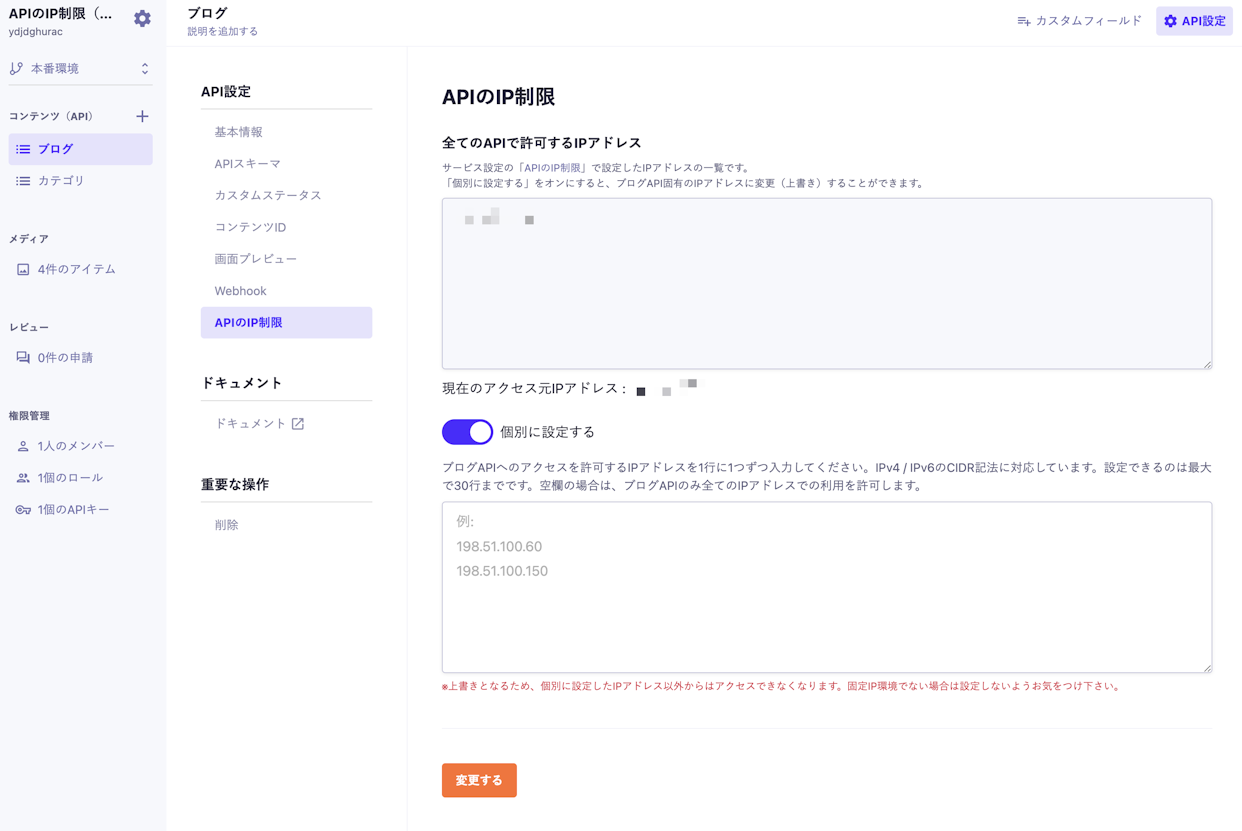Image resolution: width=1242 pixels, height=831 pixels.
Task: Open カスタムフィールド in the header
Action: click(x=1079, y=21)
